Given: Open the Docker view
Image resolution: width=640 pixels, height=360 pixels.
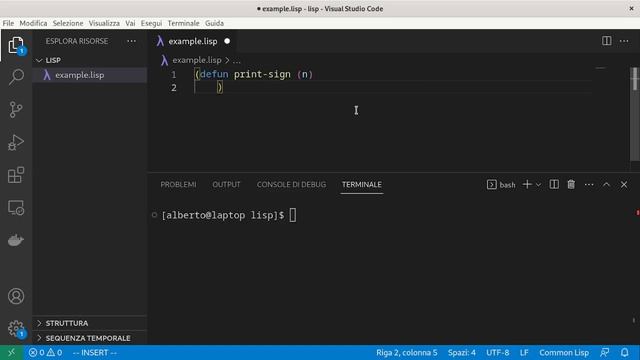Looking at the screenshot, I should point(16,240).
